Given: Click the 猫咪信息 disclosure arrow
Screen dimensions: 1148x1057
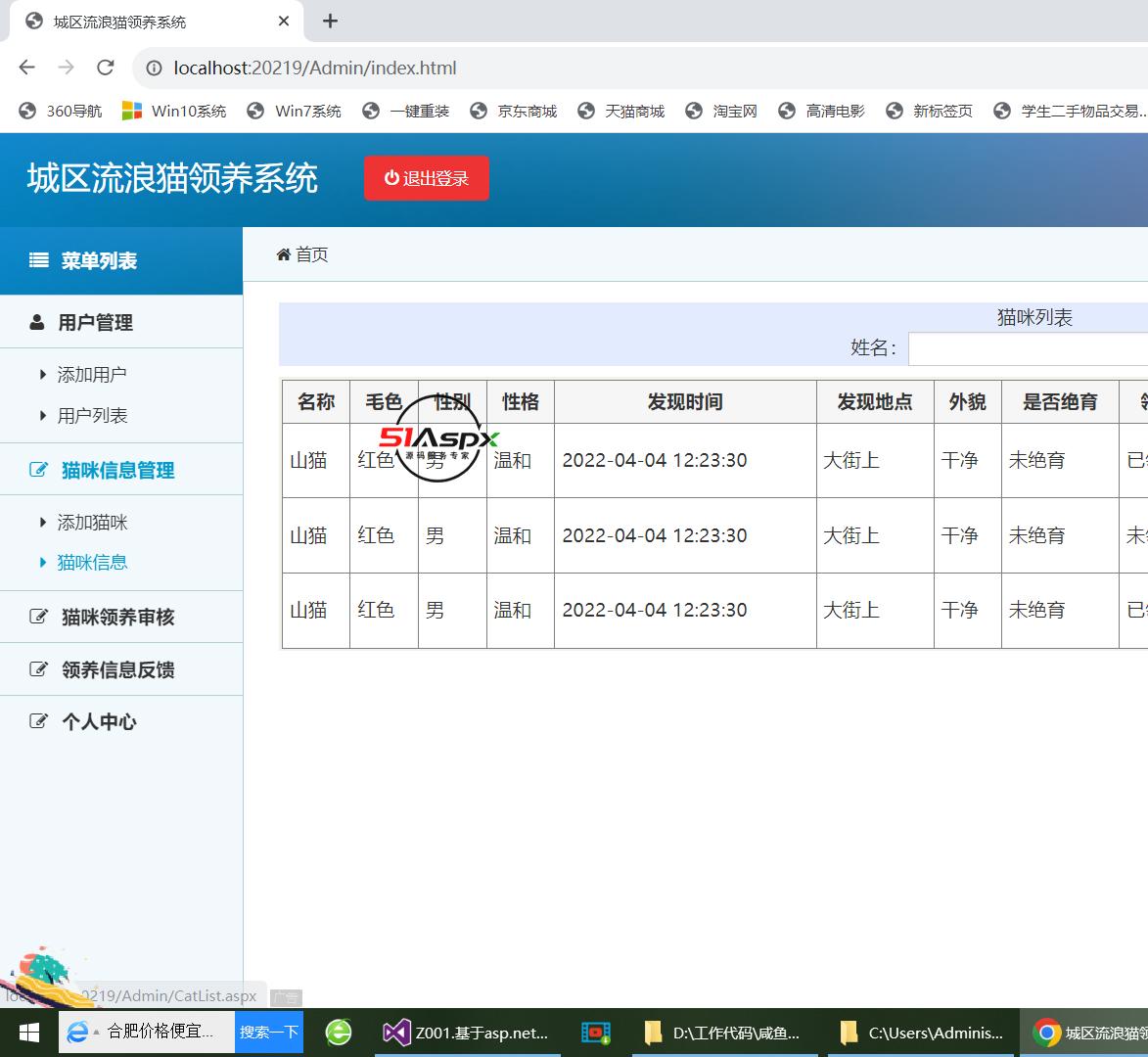Looking at the screenshot, I should coord(44,562).
